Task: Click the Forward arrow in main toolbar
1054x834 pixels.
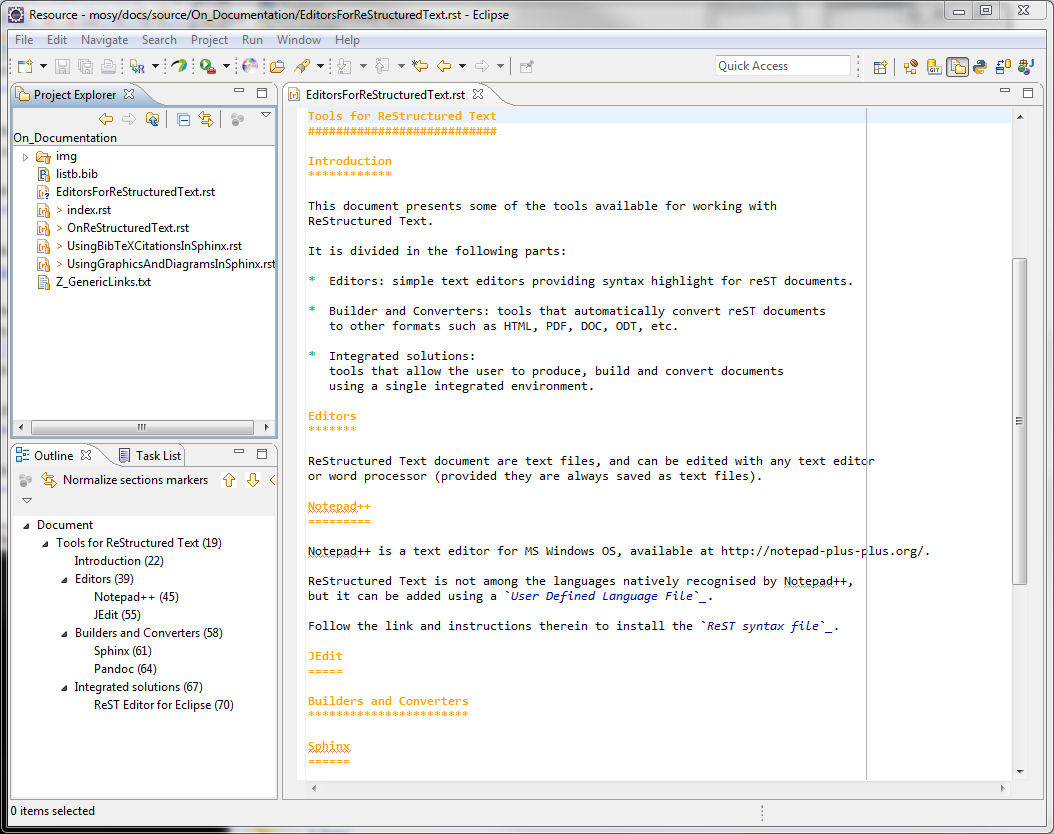Action: (482, 66)
